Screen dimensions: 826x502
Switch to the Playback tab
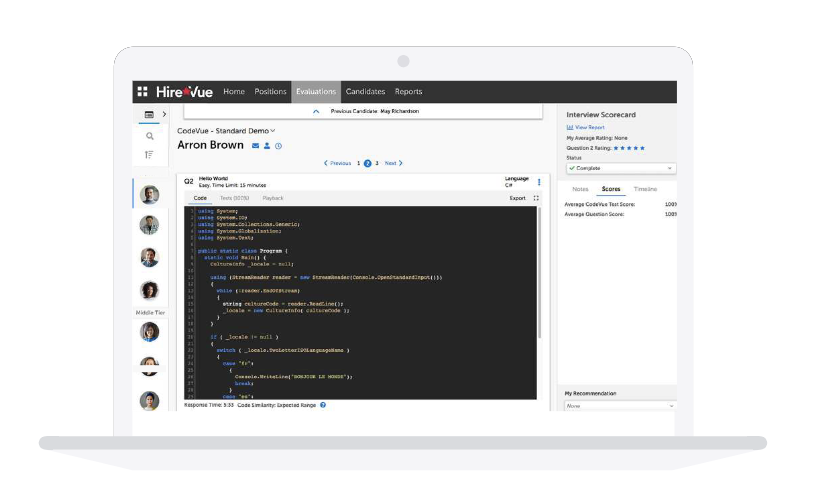273,198
